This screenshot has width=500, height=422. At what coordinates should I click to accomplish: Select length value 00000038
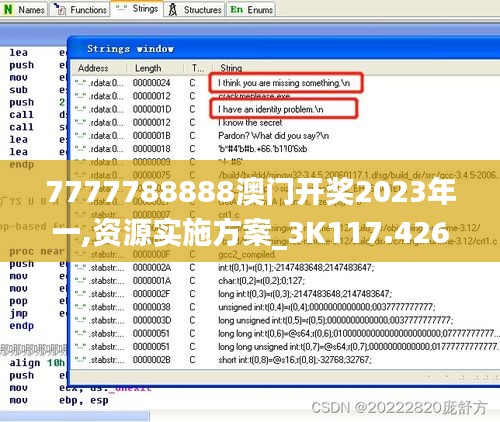click(x=152, y=307)
